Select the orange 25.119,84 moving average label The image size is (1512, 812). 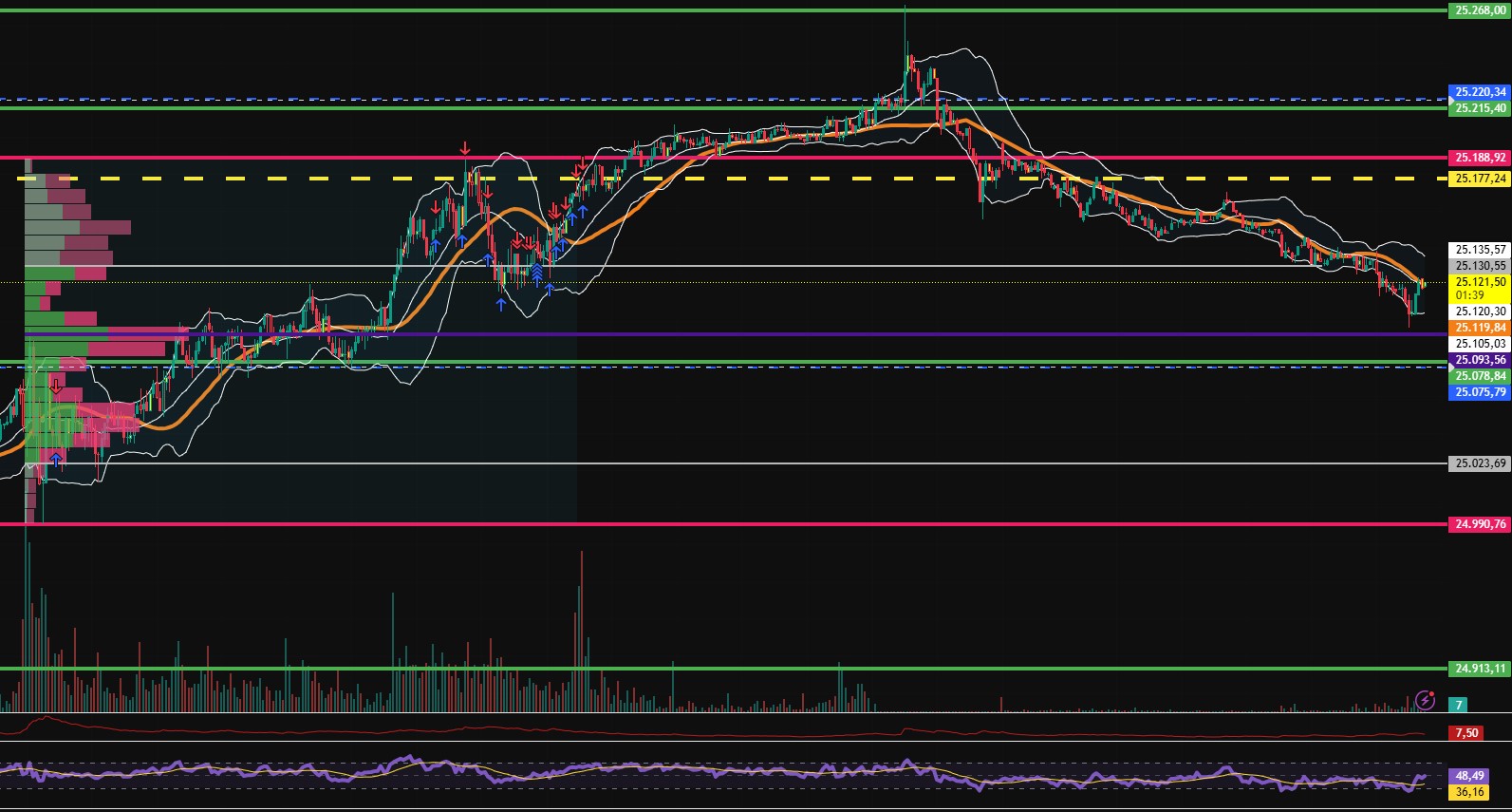(1480, 328)
